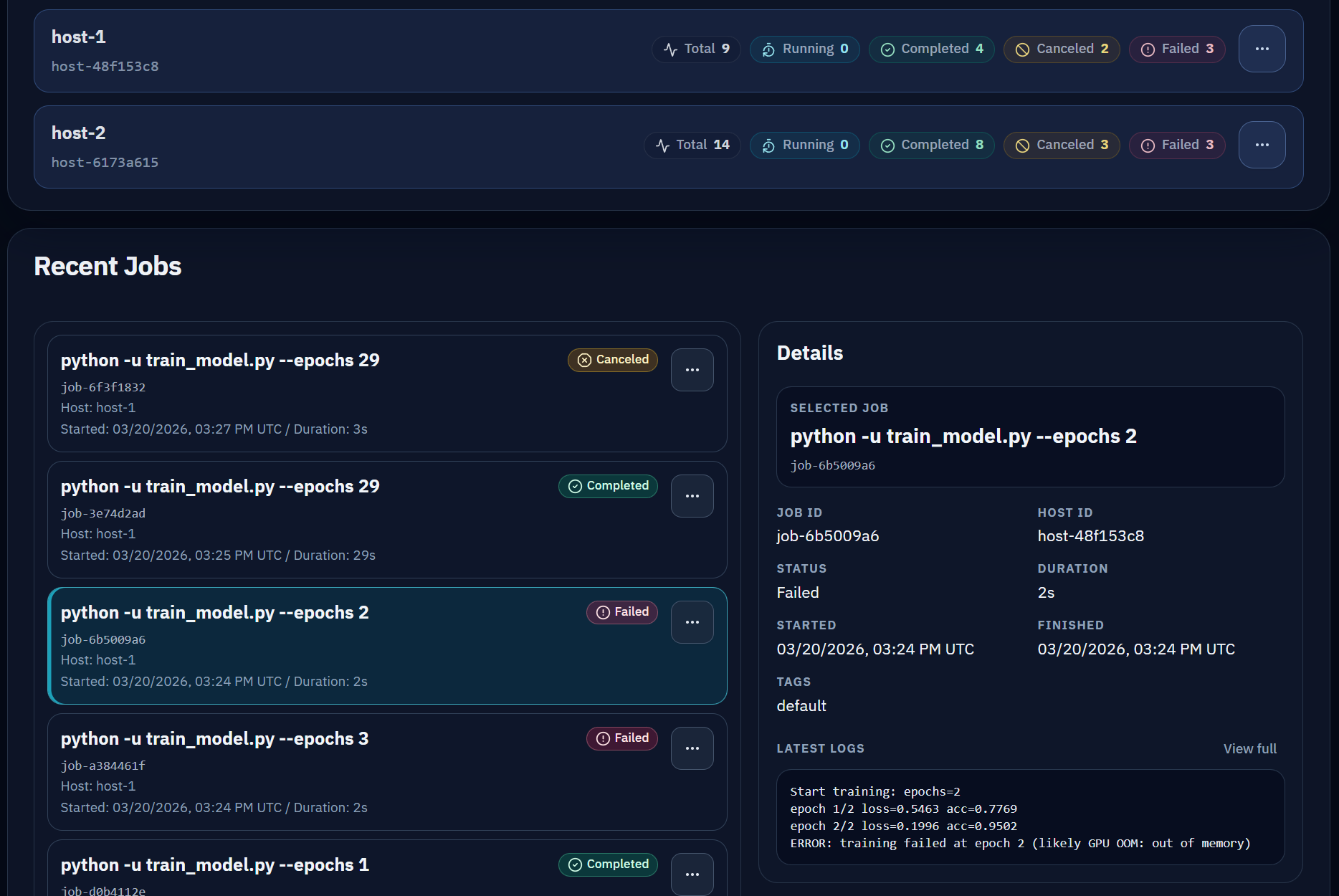1339x896 pixels.
Task: Select job python train_model.py --epochs 1
Action: [x=387, y=868]
